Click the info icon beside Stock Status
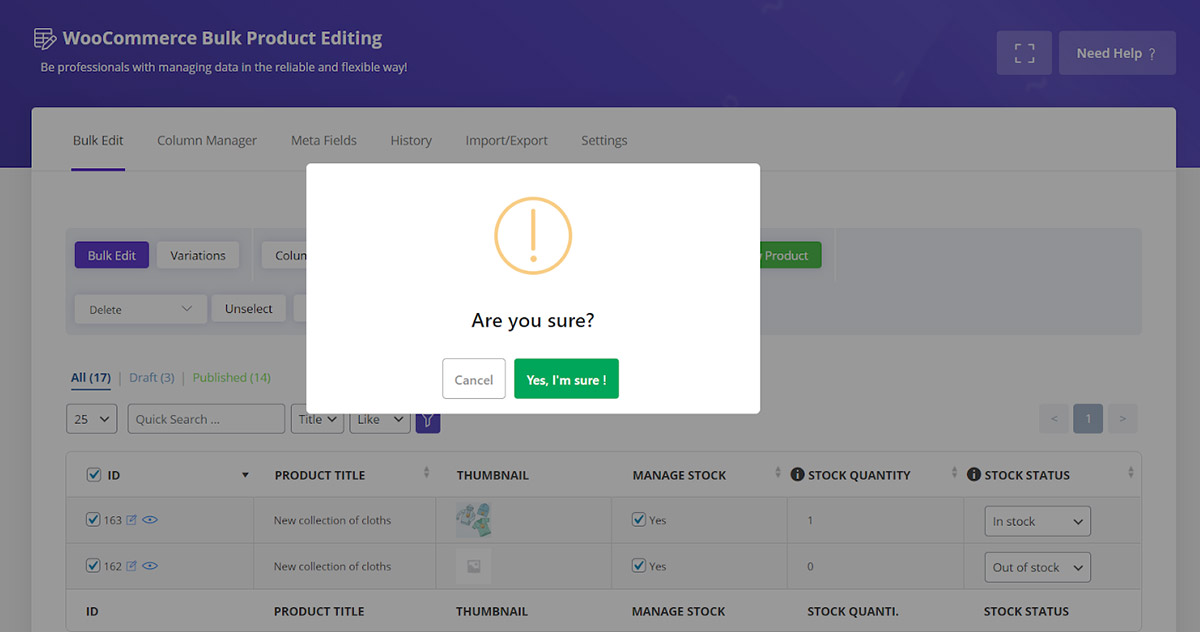The width and height of the screenshot is (1200, 632). pyautogui.click(x=974, y=475)
